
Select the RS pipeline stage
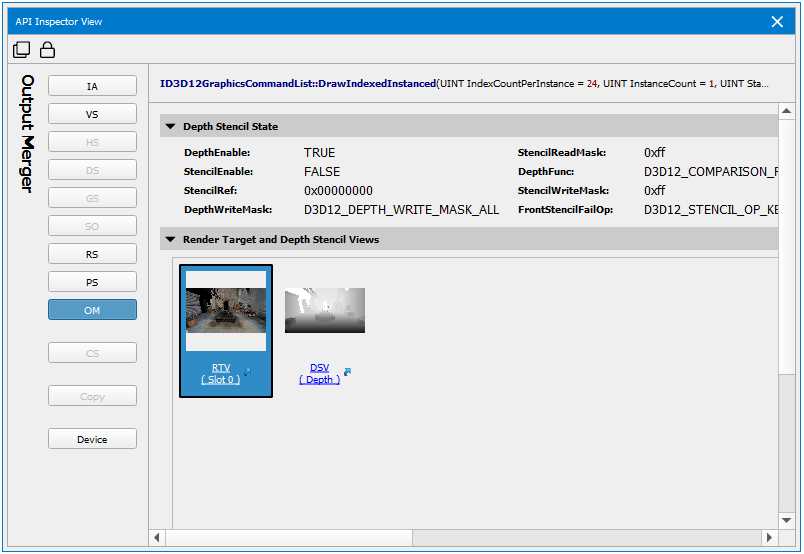pyautogui.click(x=92, y=254)
